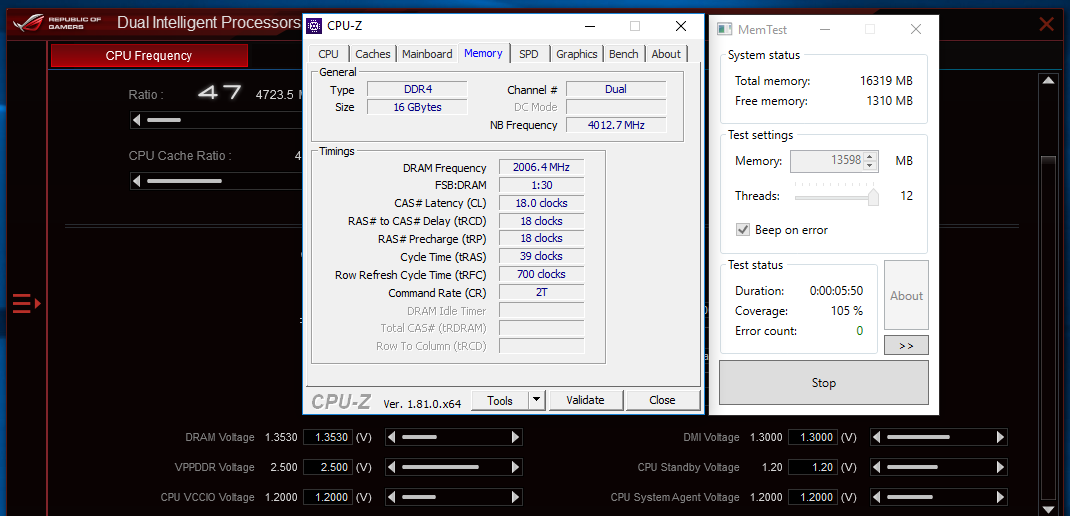Click the DRAM Voltage slider track

454,437
